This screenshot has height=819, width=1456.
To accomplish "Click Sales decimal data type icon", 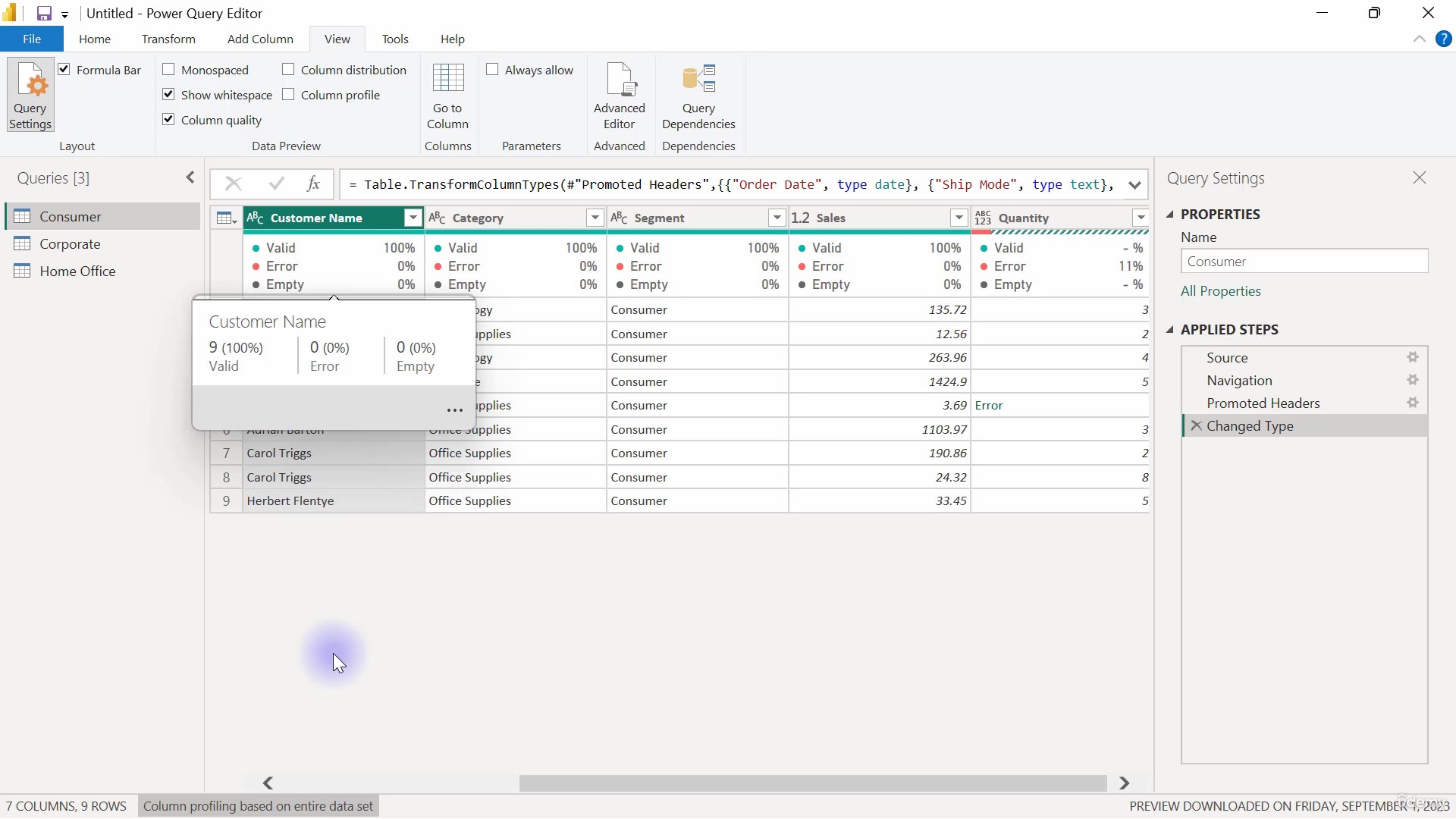I will click(801, 218).
